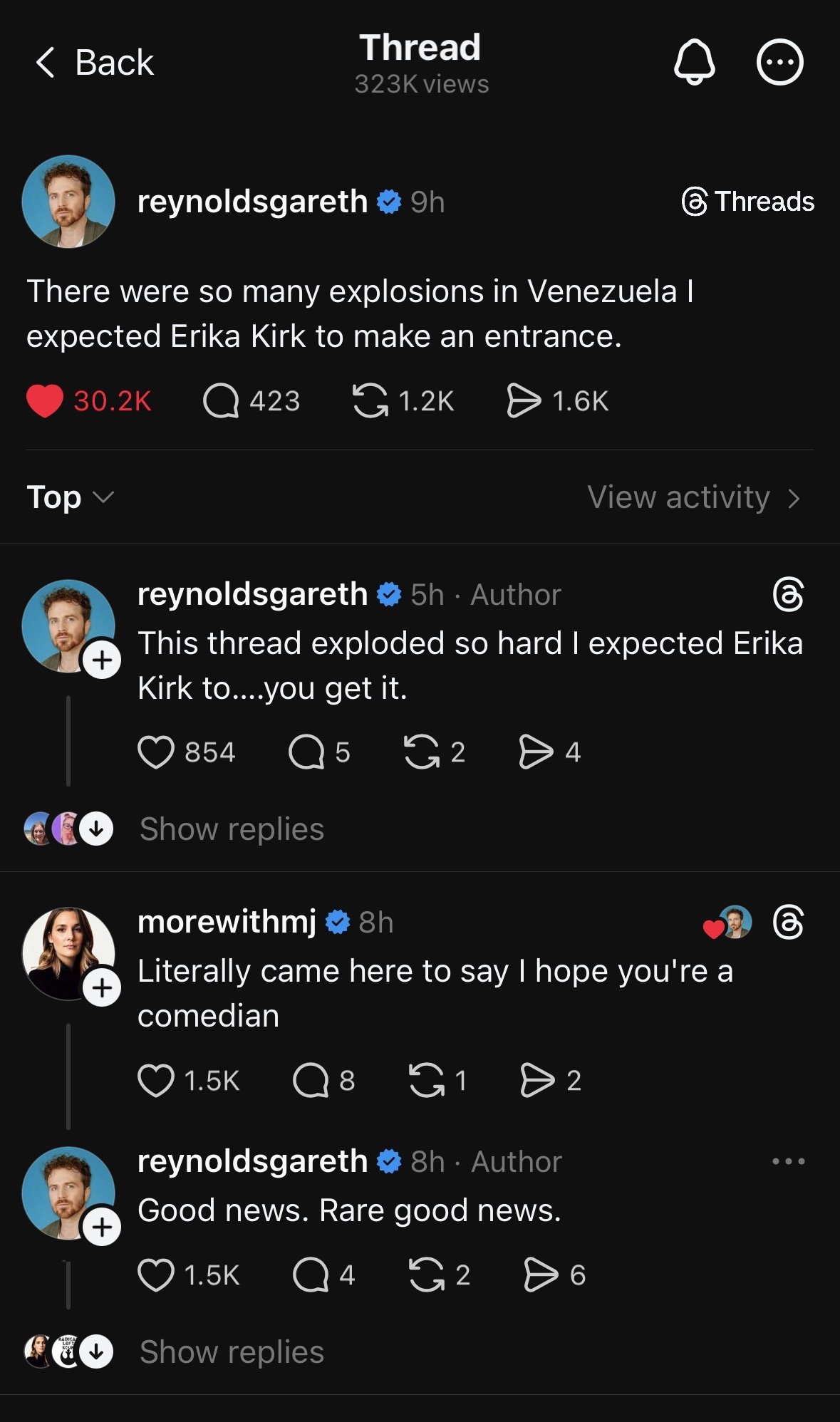Open the more options circle menu

pyautogui.click(x=779, y=62)
